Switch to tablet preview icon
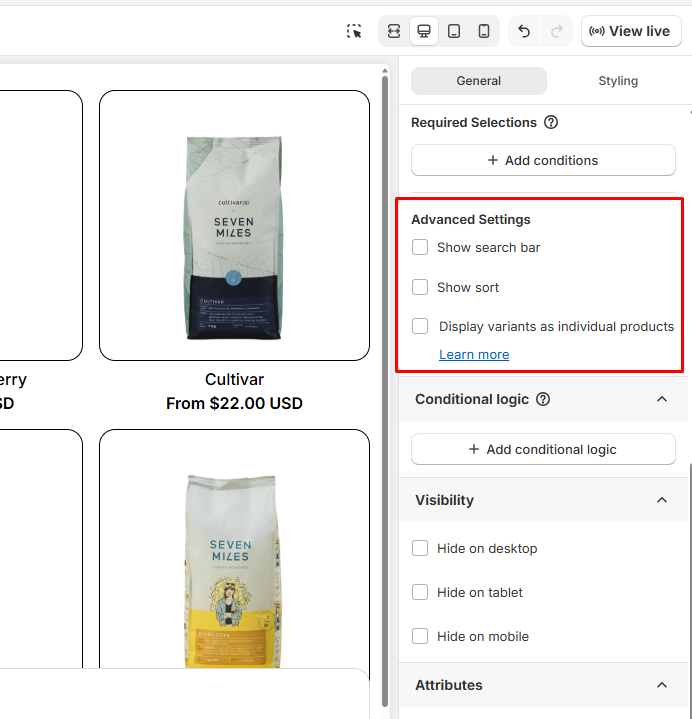Viewport: 692px width, 719px height. click(x=454, y=31)
